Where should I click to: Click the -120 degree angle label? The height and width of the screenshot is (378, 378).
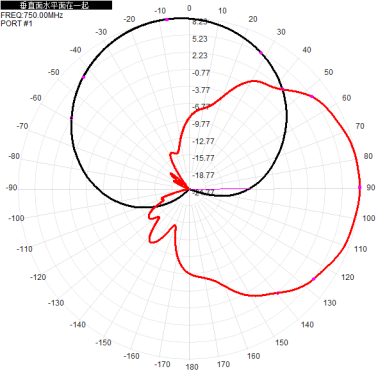pyautogui.click(x=38, y=277)
